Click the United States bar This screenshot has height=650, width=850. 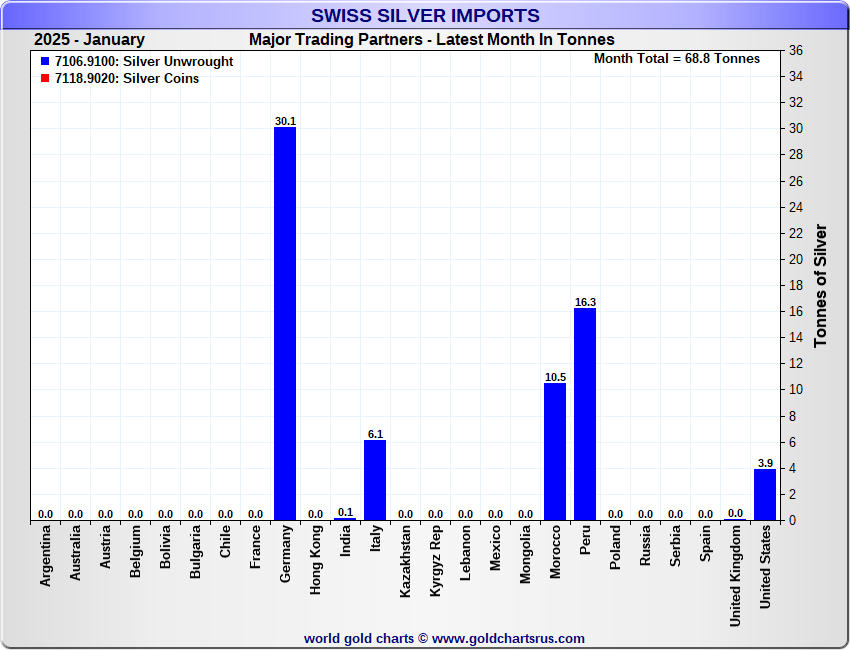(x=765, y=494)
